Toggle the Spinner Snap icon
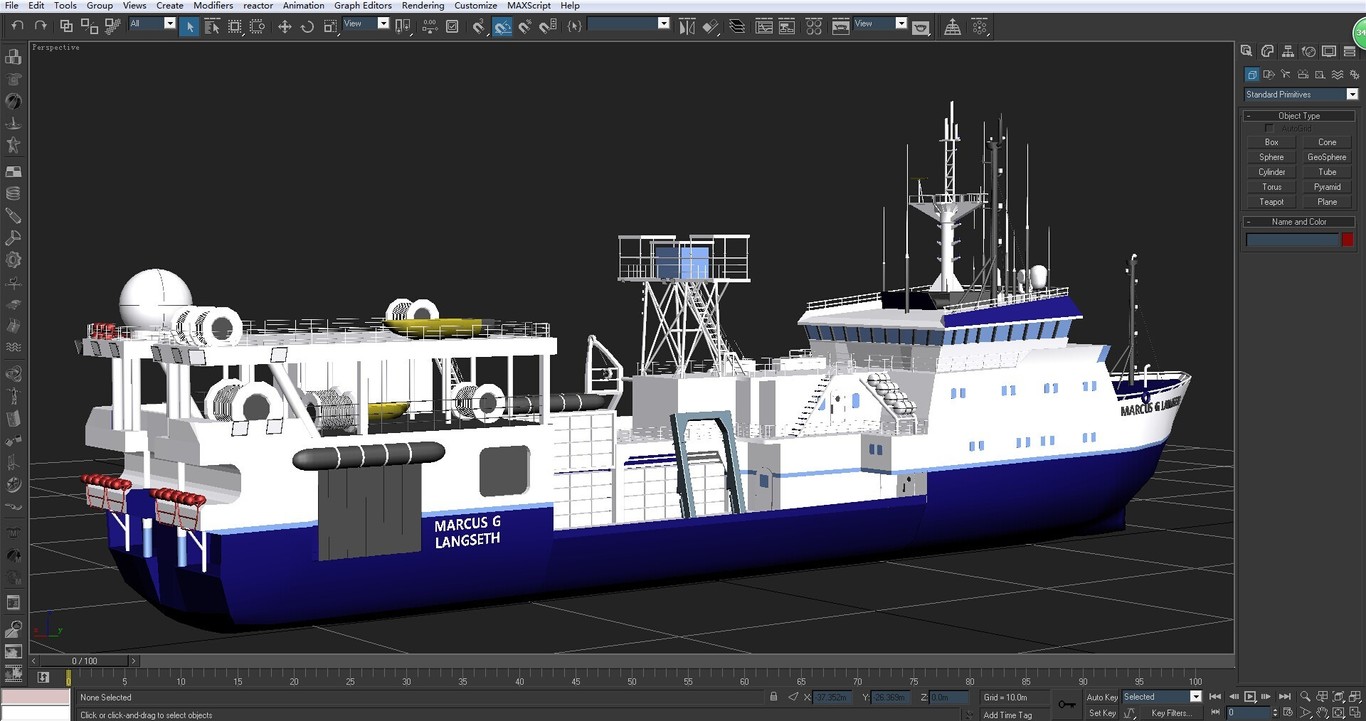The width and height of the screenshot is (1366, 721). pos(548,27)
